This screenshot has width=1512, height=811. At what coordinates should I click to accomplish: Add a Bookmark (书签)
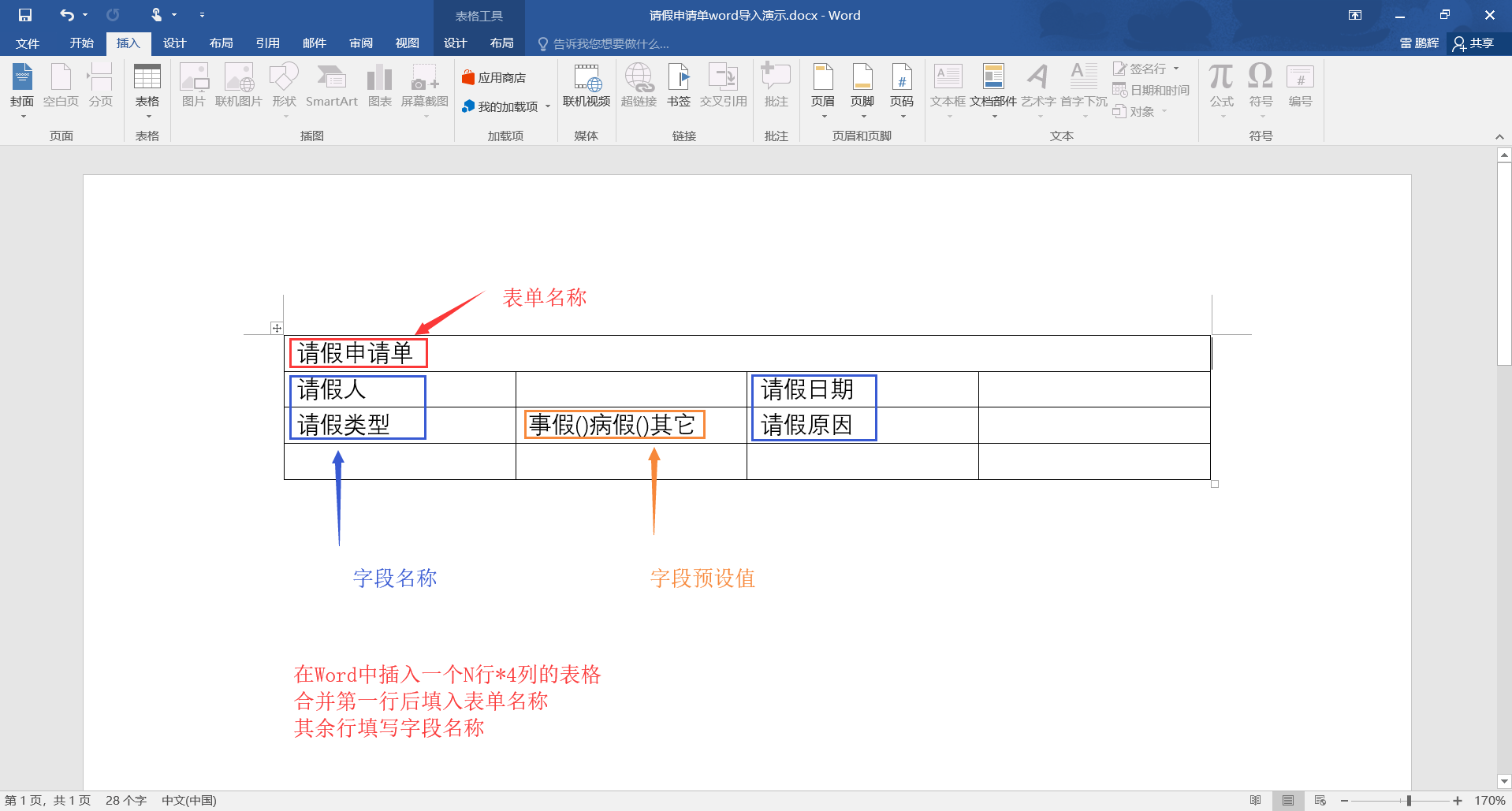[x=679, y=85]
